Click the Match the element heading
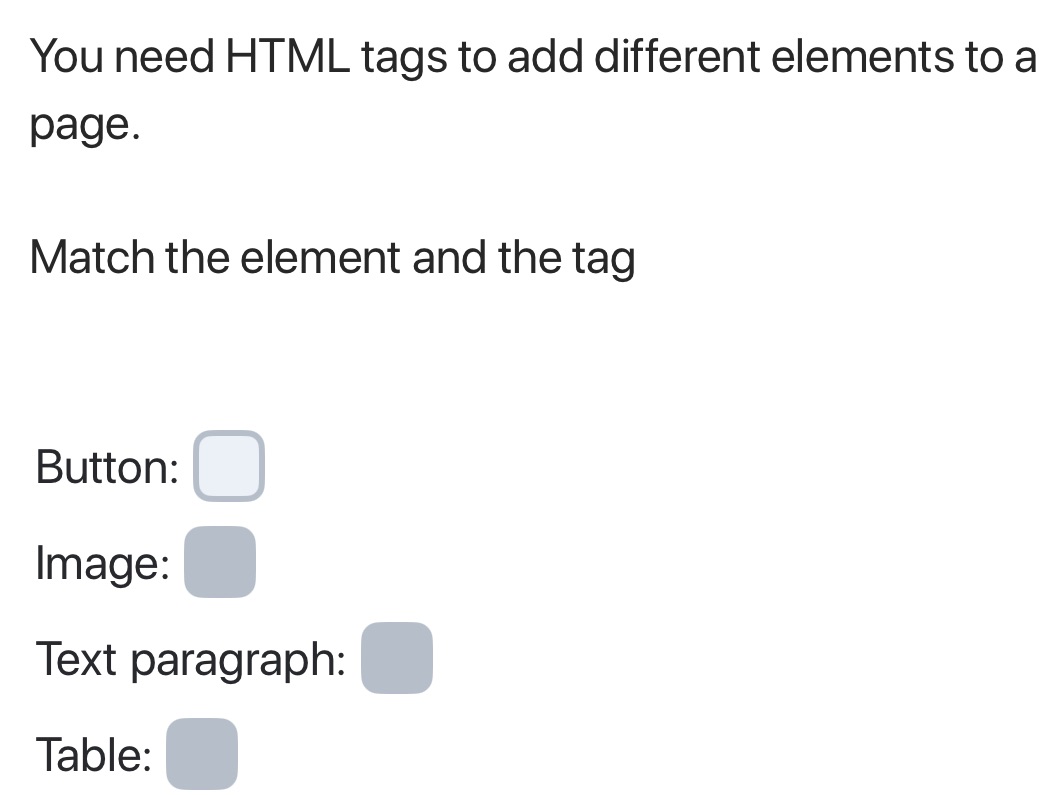Image resolution: width=1061 pixels, height=795 pixels. [x=333, y=257]
